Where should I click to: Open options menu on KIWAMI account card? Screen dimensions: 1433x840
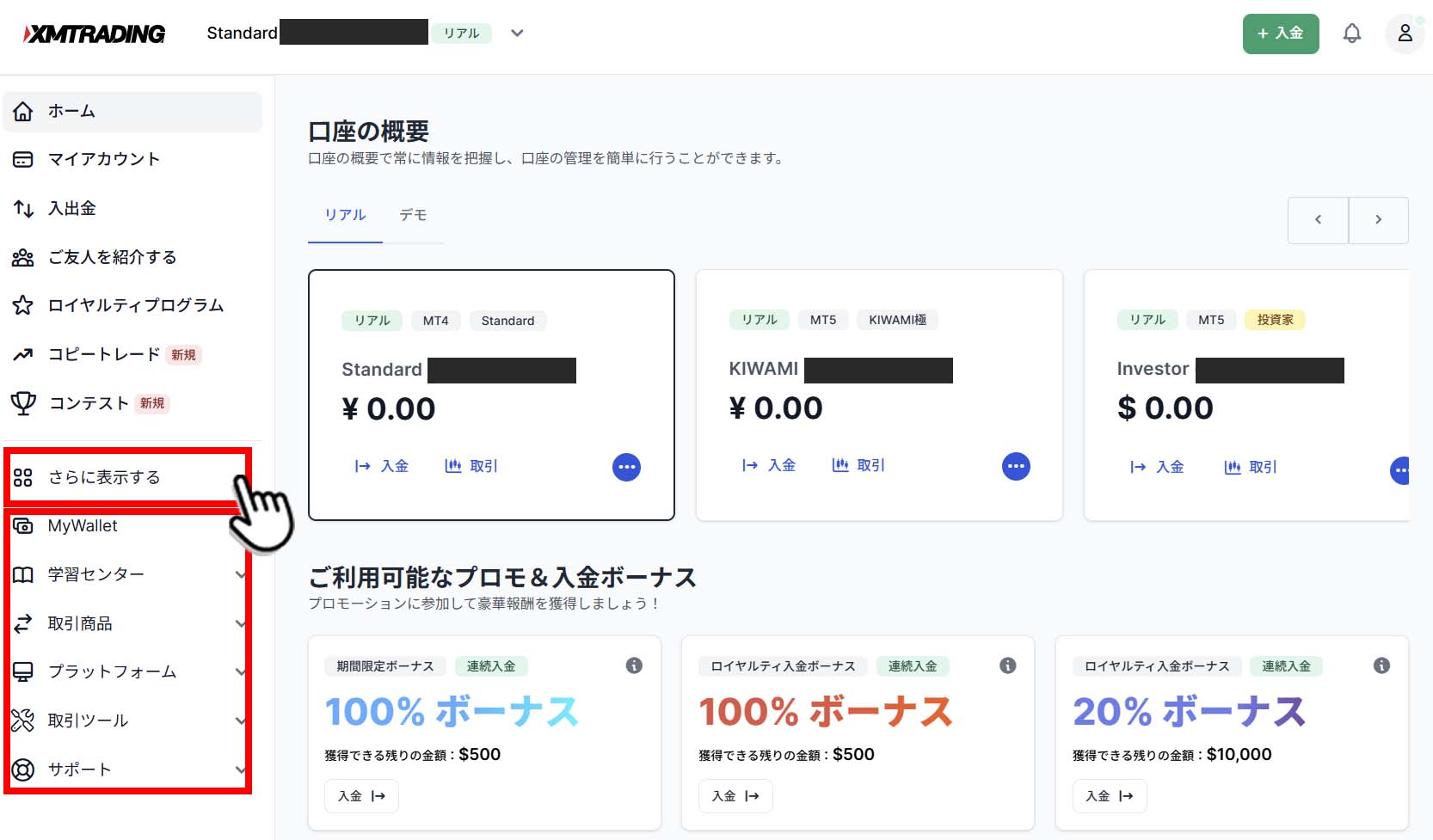pyautogui.click(x=1016, y=466)
